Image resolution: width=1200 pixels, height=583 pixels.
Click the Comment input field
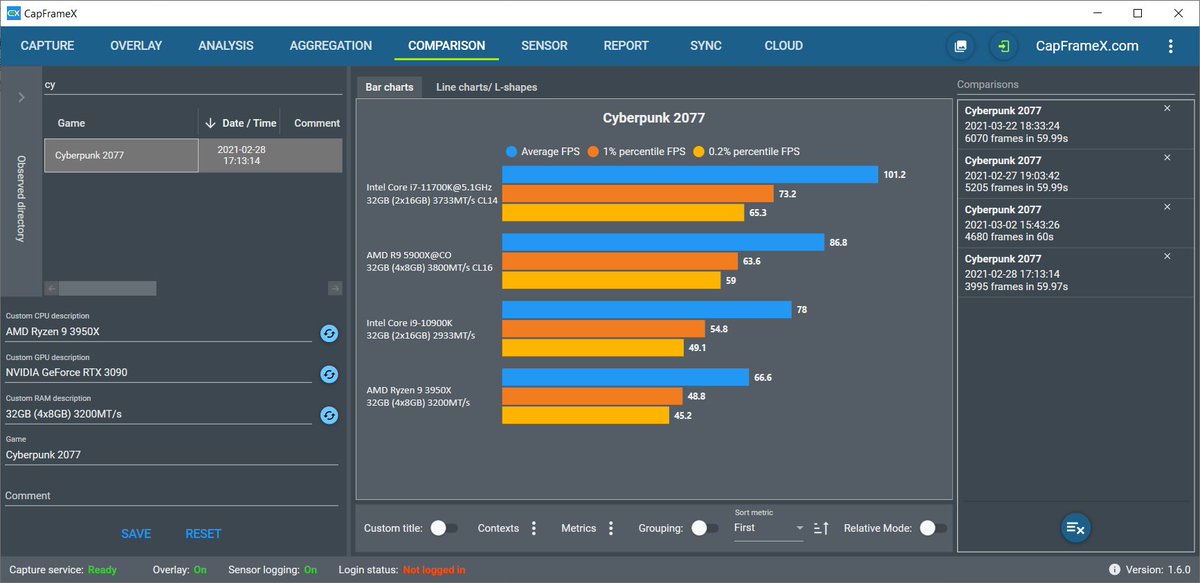174,496
